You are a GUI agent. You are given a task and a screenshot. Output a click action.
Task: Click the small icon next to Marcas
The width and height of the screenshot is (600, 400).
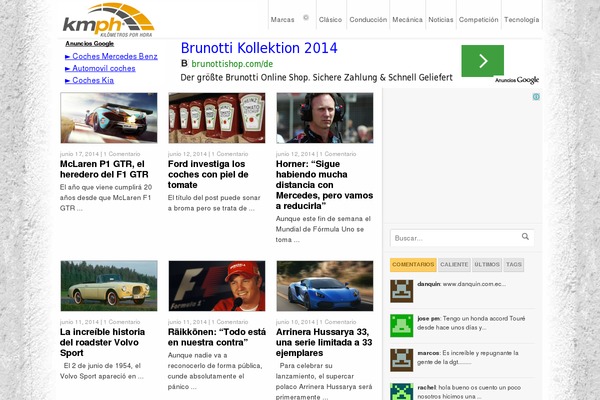(306, 17)
